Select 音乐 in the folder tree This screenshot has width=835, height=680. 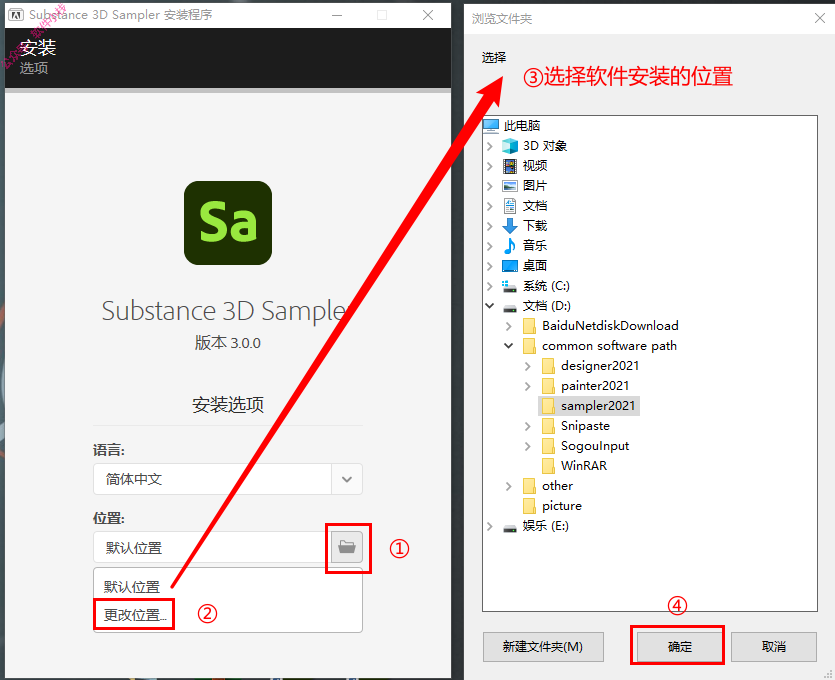coord(535,245)
